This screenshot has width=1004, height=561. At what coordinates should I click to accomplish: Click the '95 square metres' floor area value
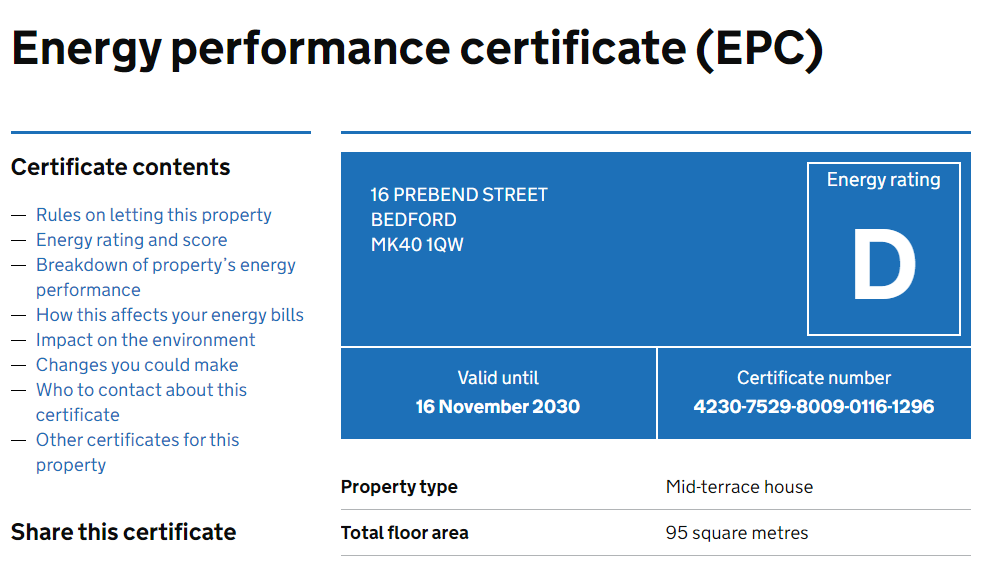(x=737, y=533)
